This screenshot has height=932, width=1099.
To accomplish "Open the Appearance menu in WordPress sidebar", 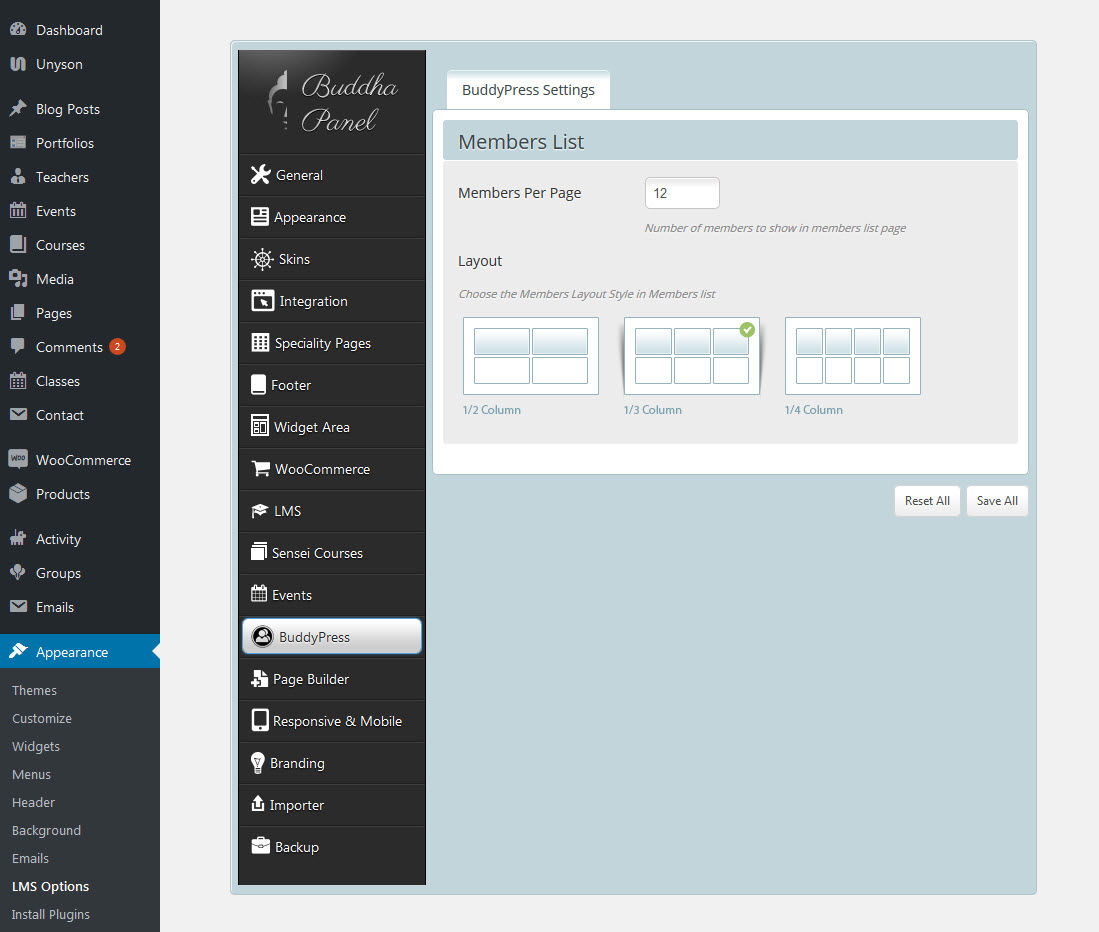I will [72, 652].
